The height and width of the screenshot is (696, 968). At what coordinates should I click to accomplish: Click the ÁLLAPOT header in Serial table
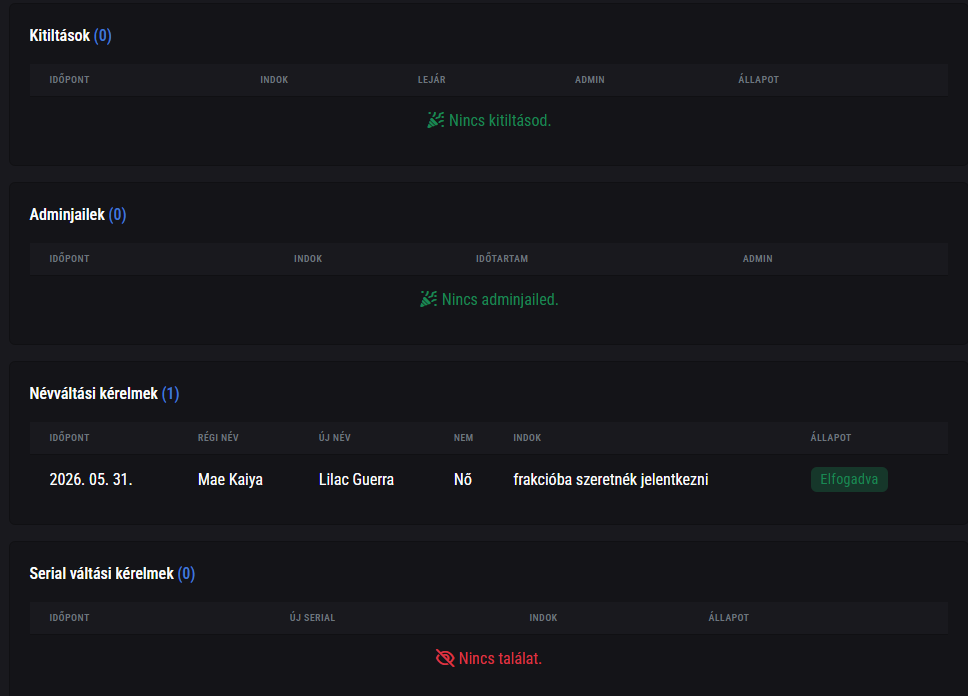pyautogui.click(x=728, y=618)
